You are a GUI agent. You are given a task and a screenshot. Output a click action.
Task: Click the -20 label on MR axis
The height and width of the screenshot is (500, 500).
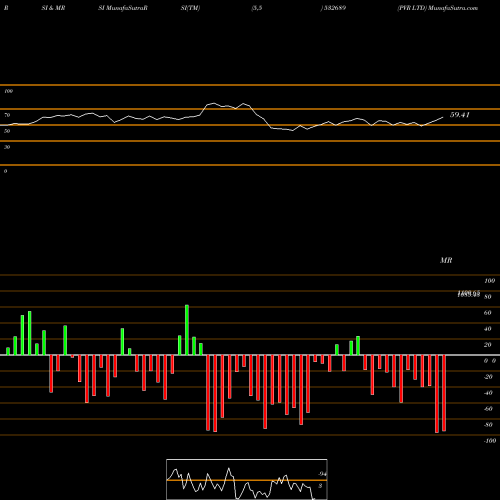pyautogui.click(x=488, y=377)
